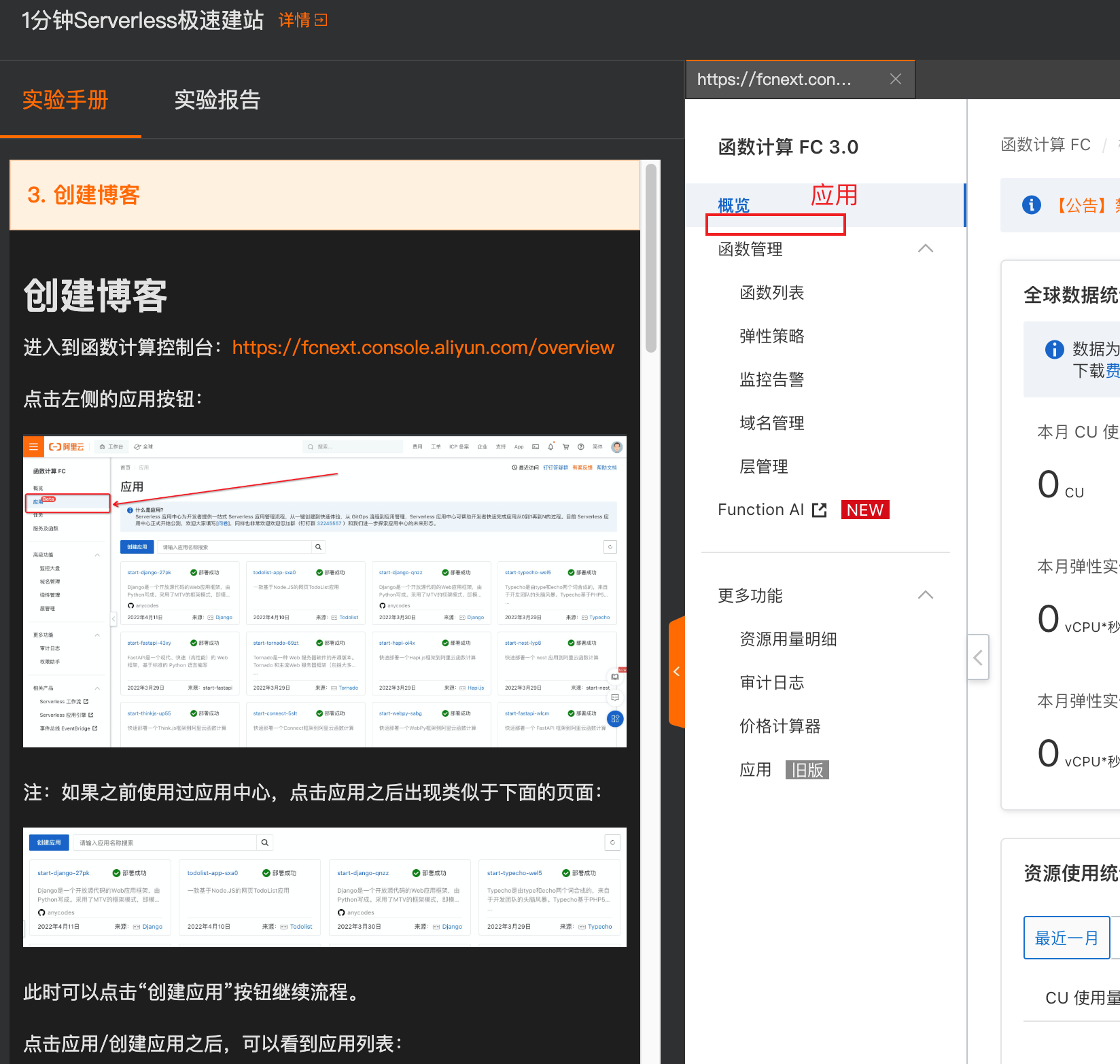Click the 函数计算 FC breadcrumb
Viewport: 1120px width, 1064px height.
click(1046, 145)
